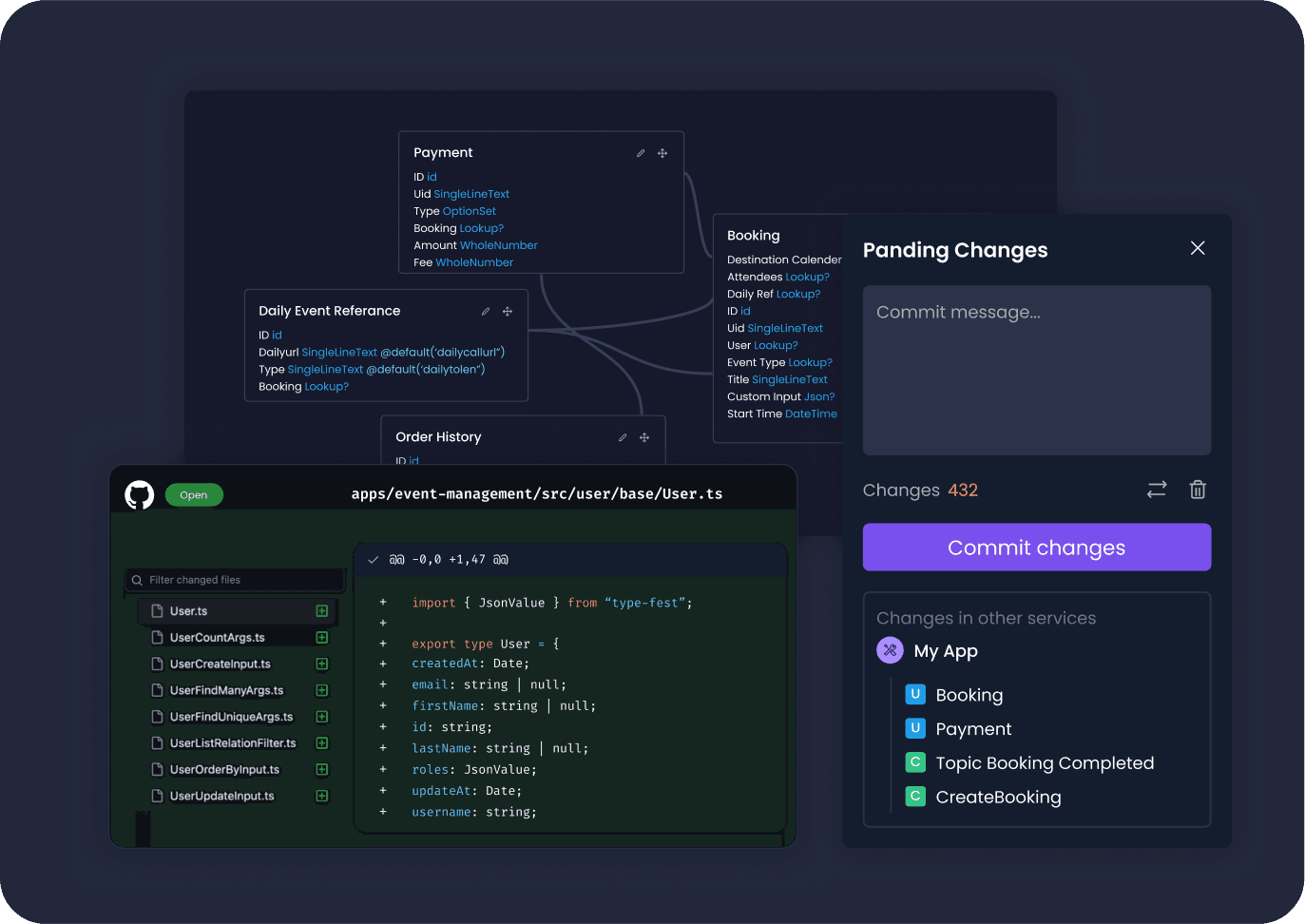Click the green Open status badge
Image resolution: width=1305 pixels, height=924 pixels.
tap(194, 494)
